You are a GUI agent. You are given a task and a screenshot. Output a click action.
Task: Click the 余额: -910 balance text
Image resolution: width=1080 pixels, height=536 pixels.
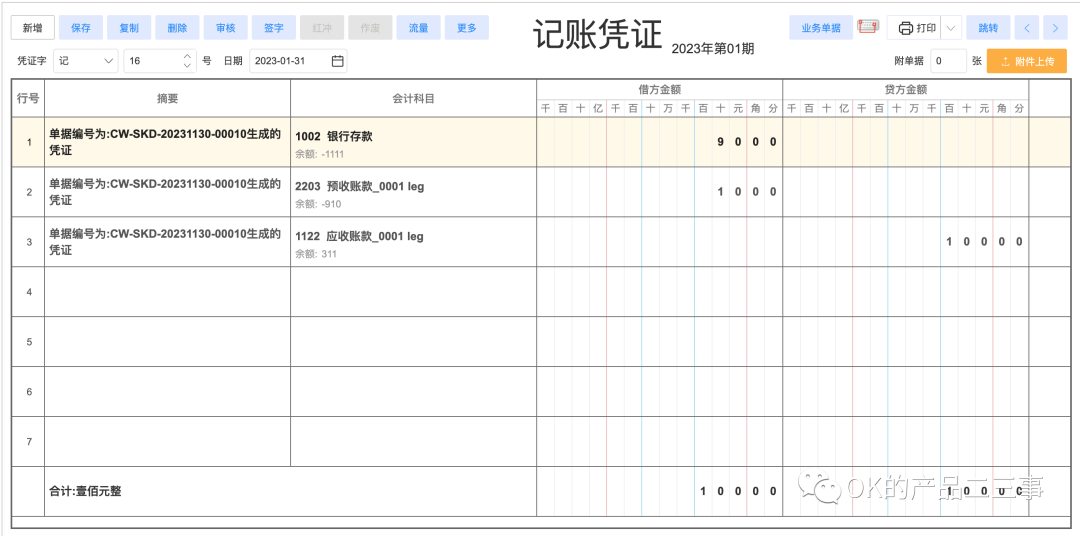[318, 204]
